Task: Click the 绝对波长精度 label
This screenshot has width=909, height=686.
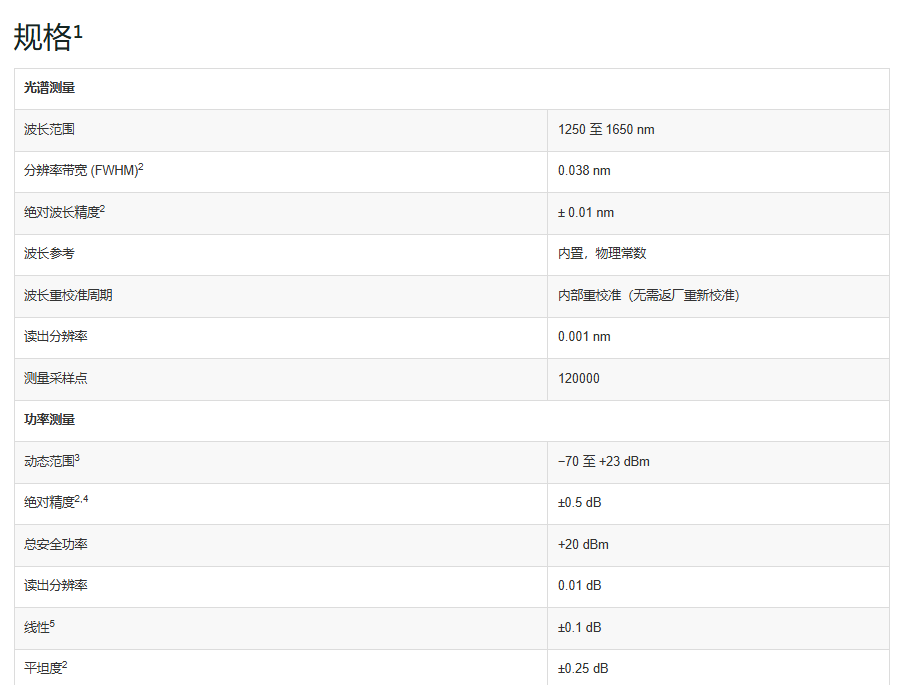Action: (64, 212)
